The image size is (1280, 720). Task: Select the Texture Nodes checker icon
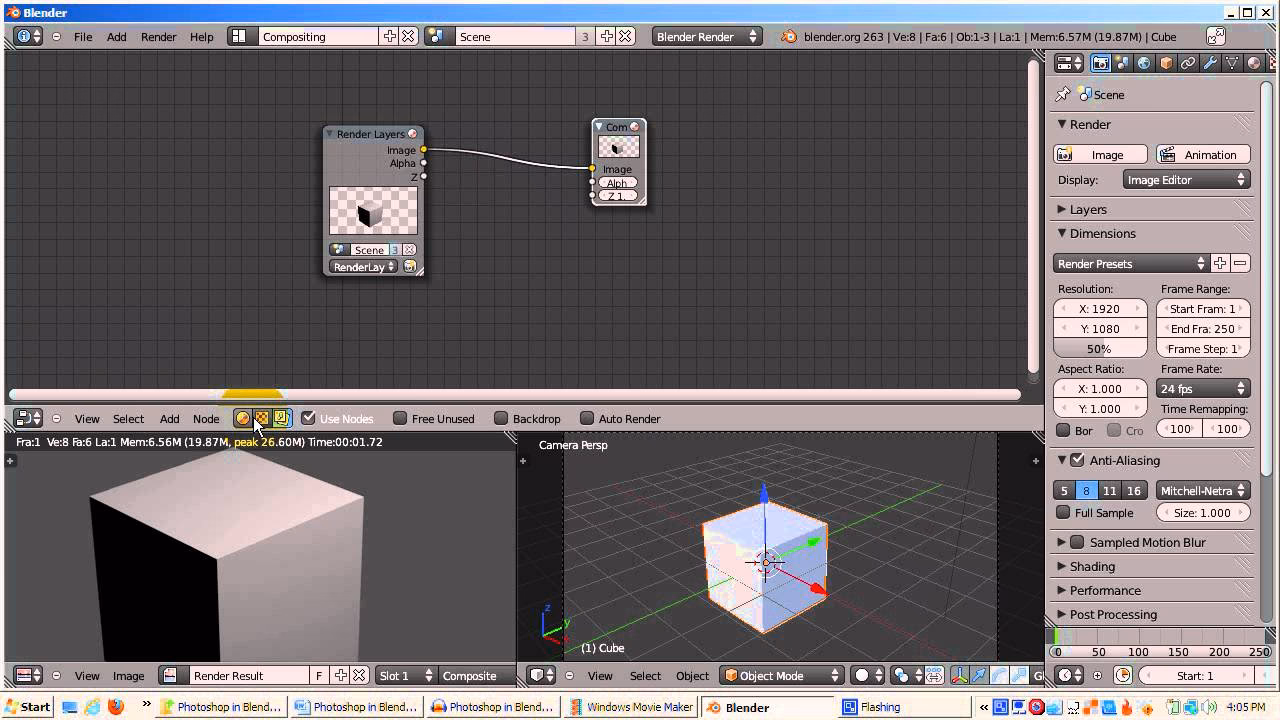coord(261,418)
